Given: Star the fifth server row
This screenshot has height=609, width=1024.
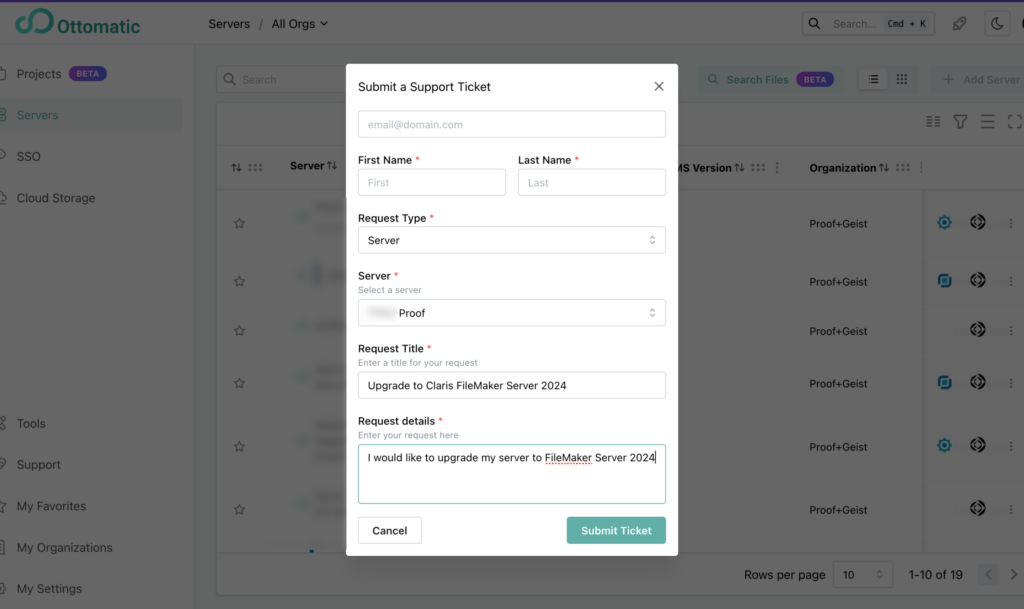Looking at the screenshot, I should pyautogui.click(x=240, y=446).
